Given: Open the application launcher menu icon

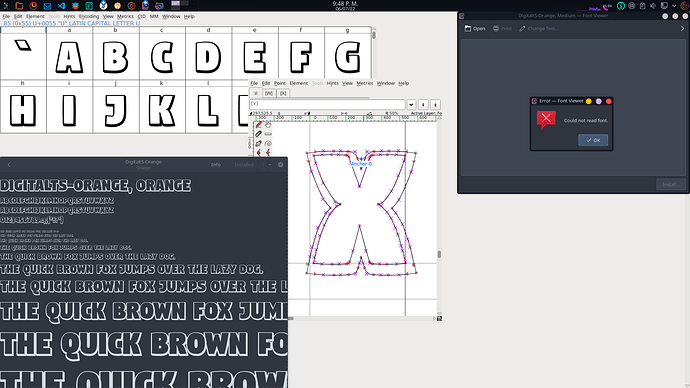Looking at the screenshot, I should pos(5,6).
